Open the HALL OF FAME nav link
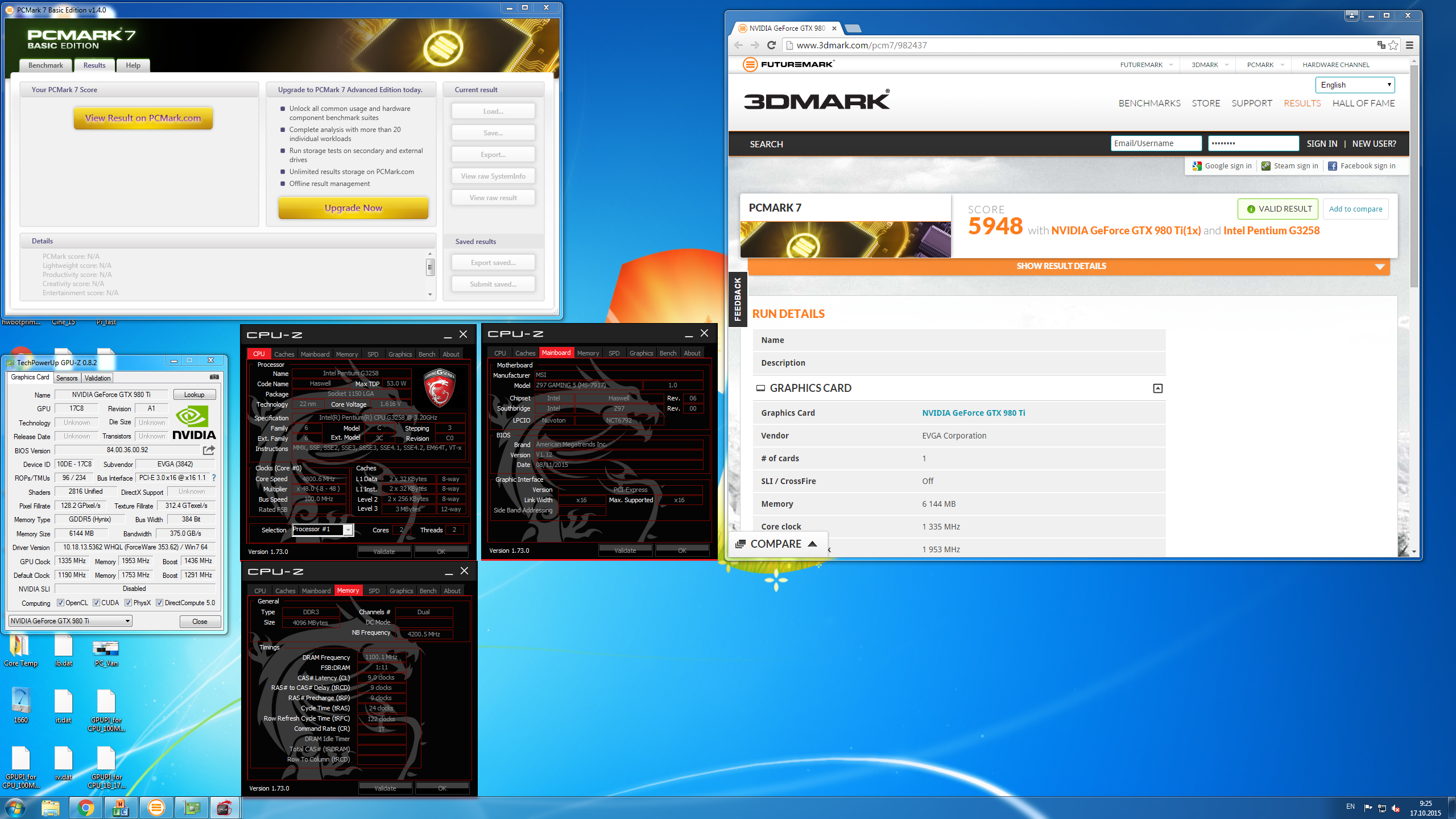Viewport: 1456px width, 819px height. pos(1363,104)
